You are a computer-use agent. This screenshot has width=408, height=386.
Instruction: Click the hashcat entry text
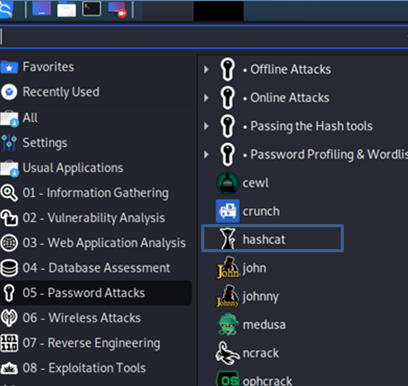coord(264,239)
